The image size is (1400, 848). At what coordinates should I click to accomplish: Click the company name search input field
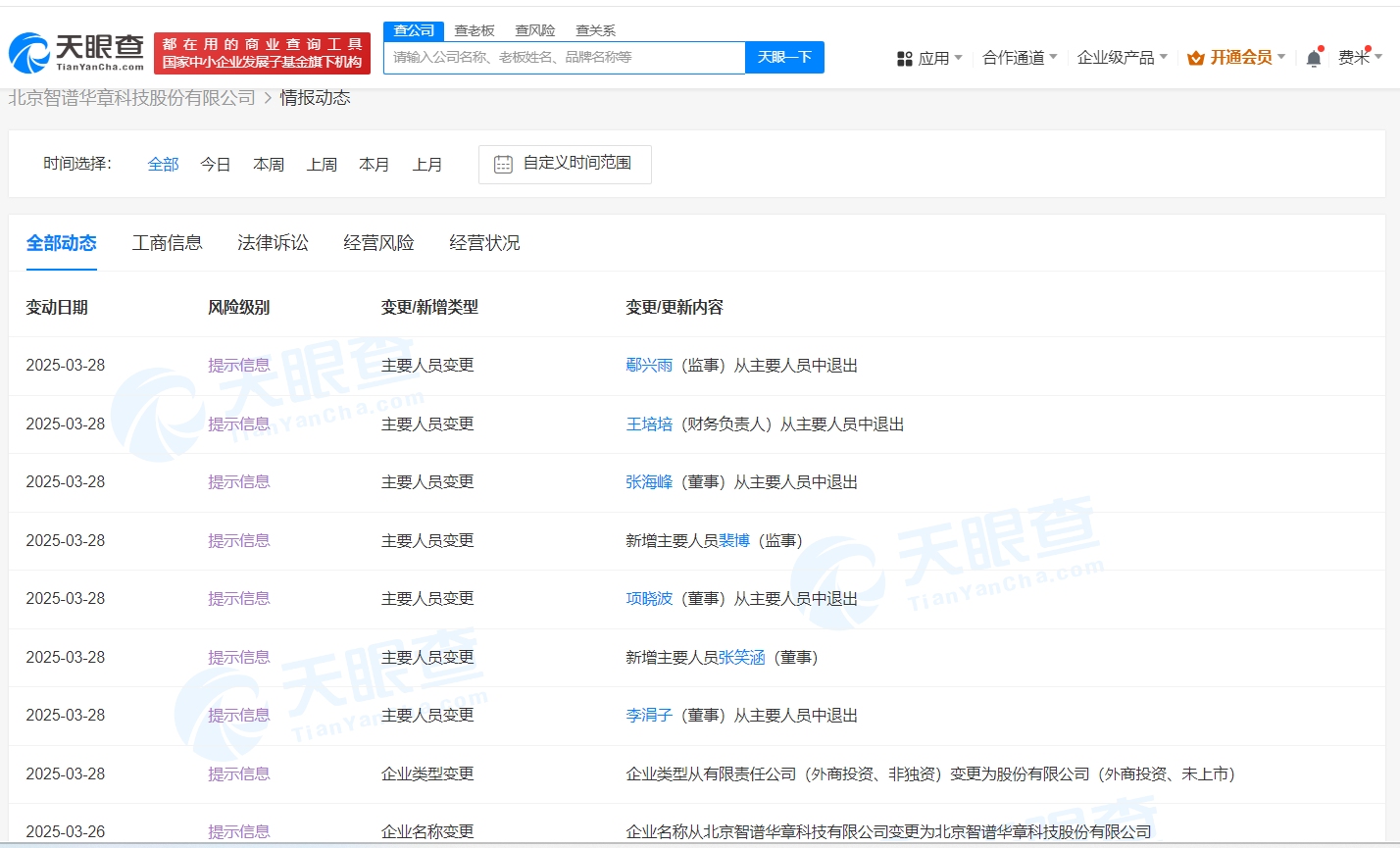[x=564, y=58]
